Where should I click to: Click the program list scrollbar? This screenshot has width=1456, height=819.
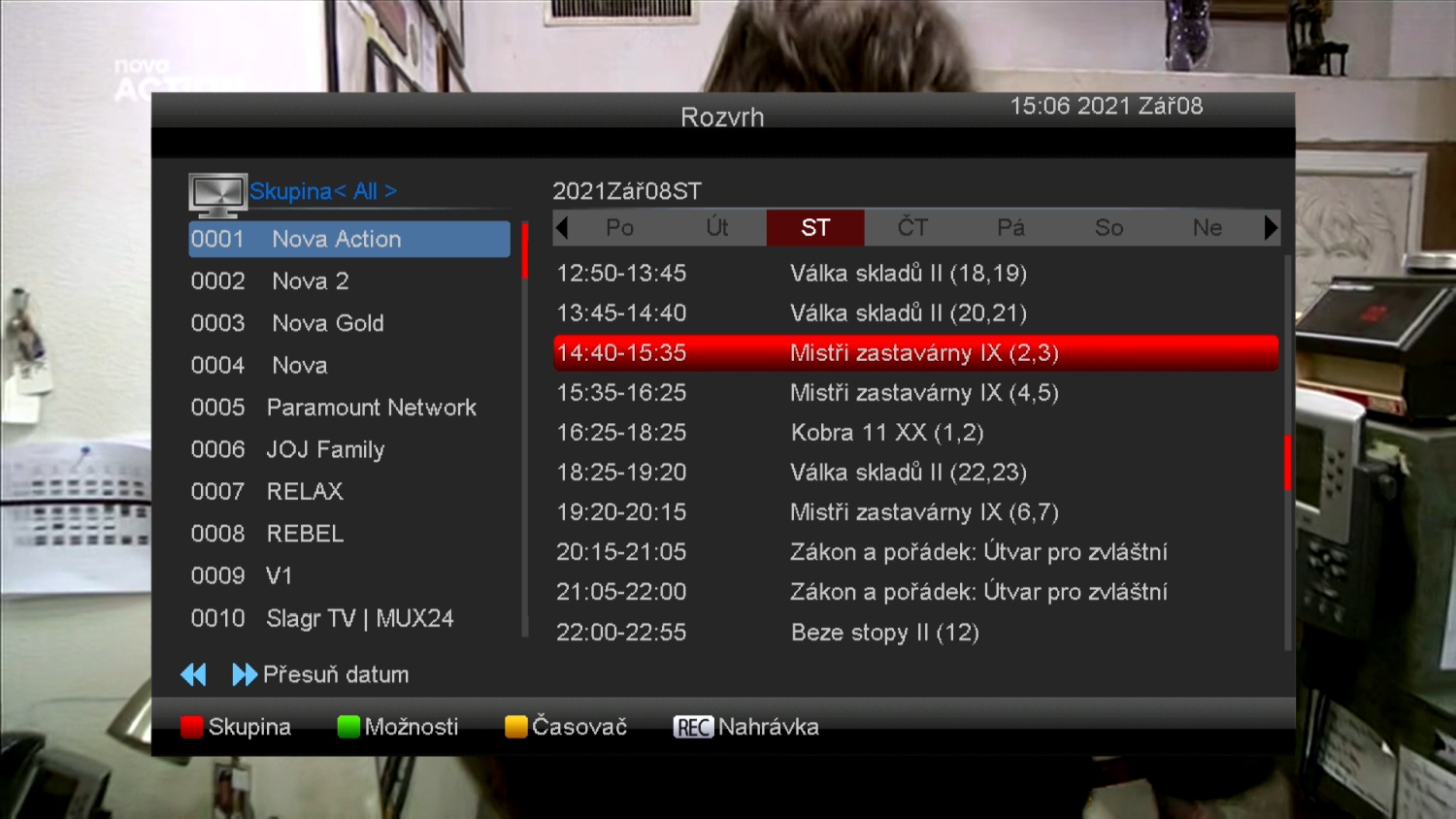(1288, 452)
